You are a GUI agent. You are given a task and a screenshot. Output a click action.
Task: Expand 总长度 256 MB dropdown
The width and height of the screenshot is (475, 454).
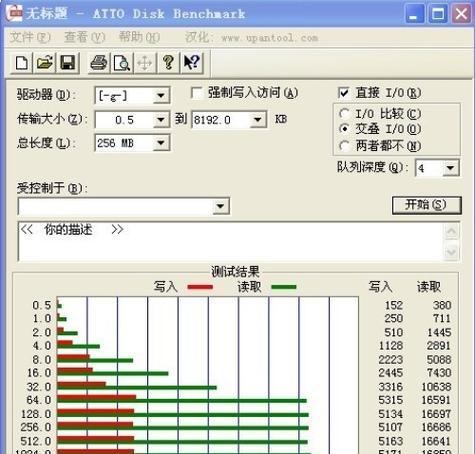pyautogui.click(x=161, y=143)
